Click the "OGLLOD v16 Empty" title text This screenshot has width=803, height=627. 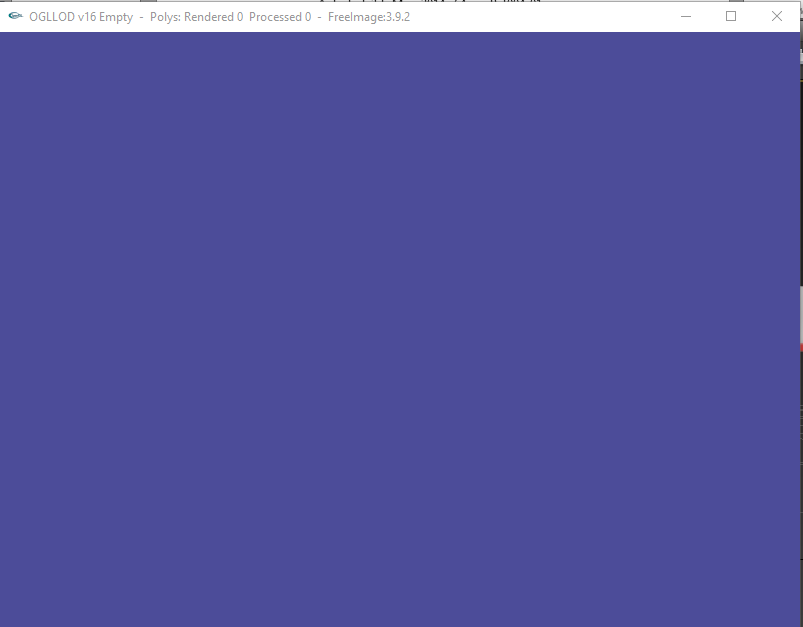point(81,17)
